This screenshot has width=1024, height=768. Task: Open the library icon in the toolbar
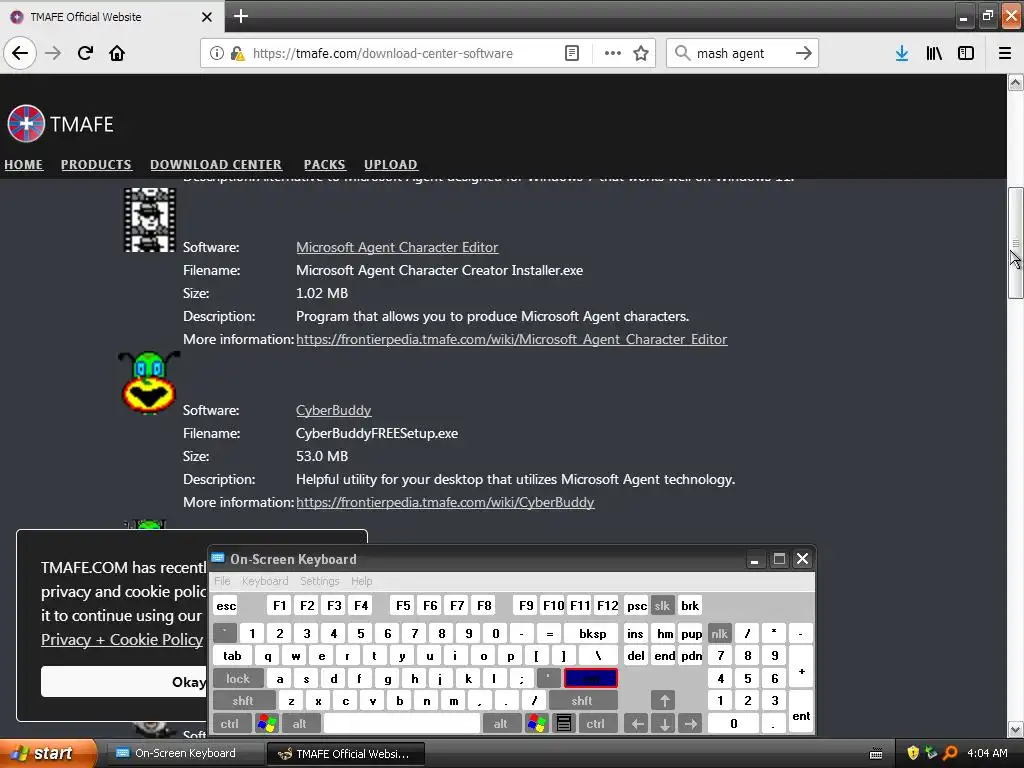[934, 54]
